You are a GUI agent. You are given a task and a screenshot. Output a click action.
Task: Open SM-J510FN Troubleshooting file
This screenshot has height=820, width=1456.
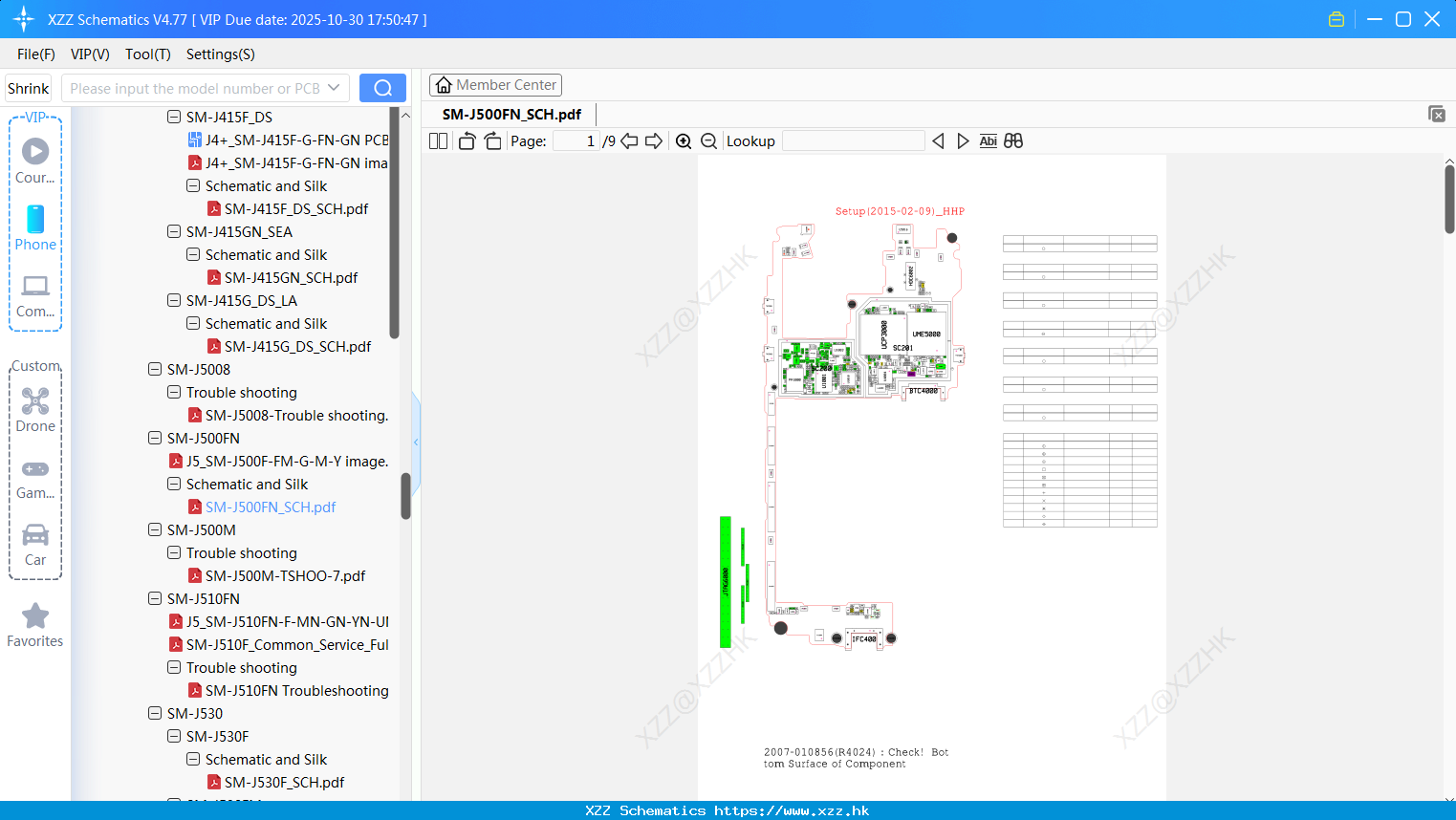click(x=296, y=690)
